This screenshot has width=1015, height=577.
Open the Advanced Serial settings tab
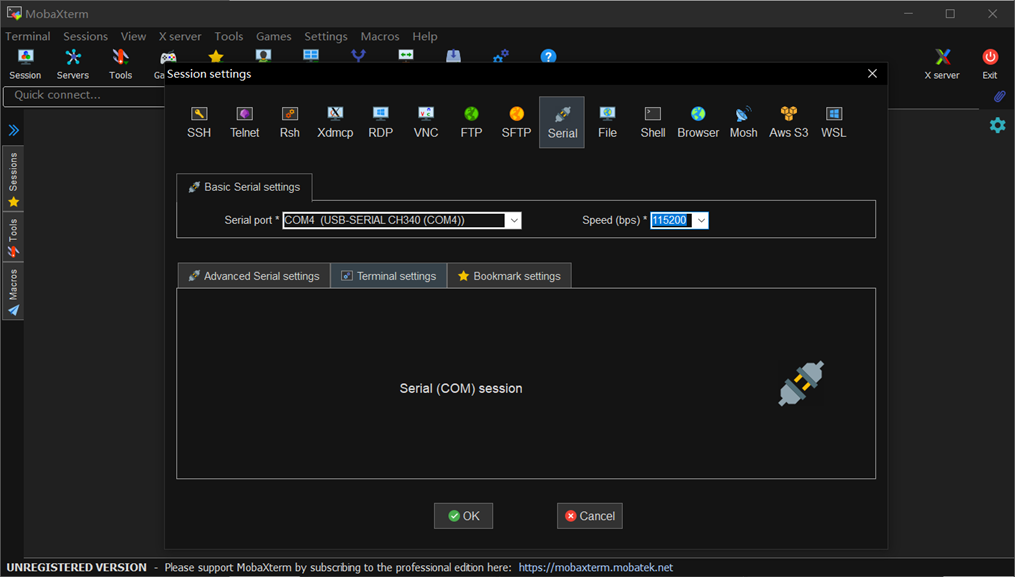254,276
